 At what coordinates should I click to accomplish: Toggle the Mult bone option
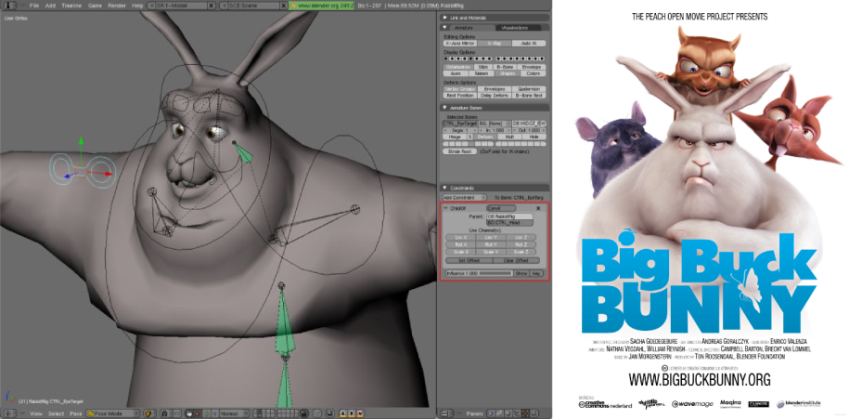tap(508, 137)
